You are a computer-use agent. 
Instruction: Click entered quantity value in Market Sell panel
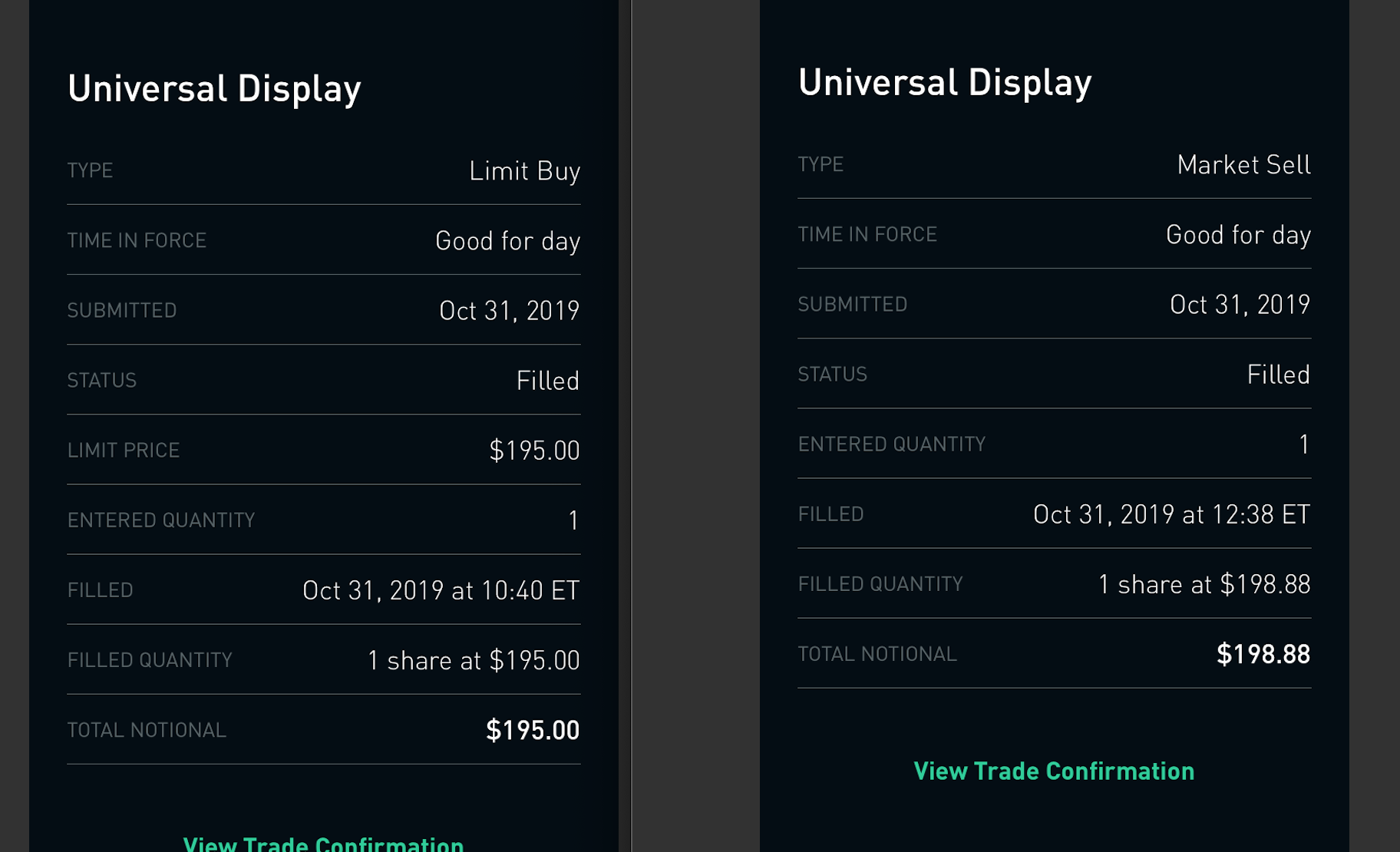(1303, 444)
